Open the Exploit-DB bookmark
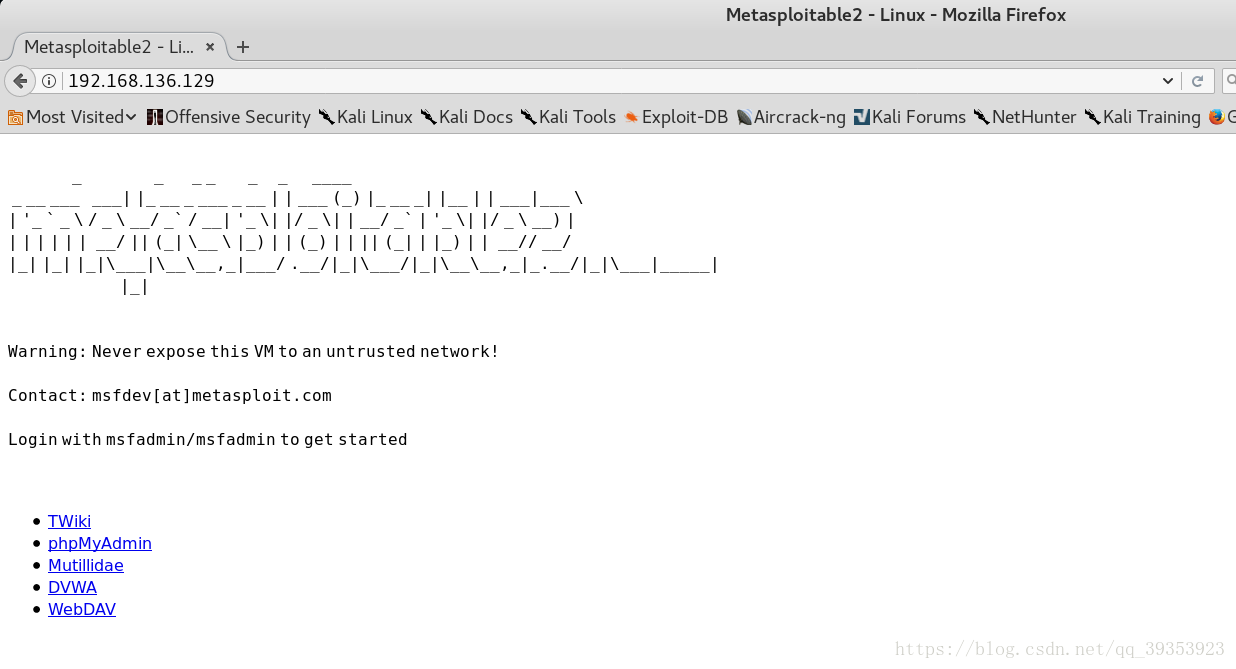Viewport: 1236px width, 669px height. pos(676,117)
